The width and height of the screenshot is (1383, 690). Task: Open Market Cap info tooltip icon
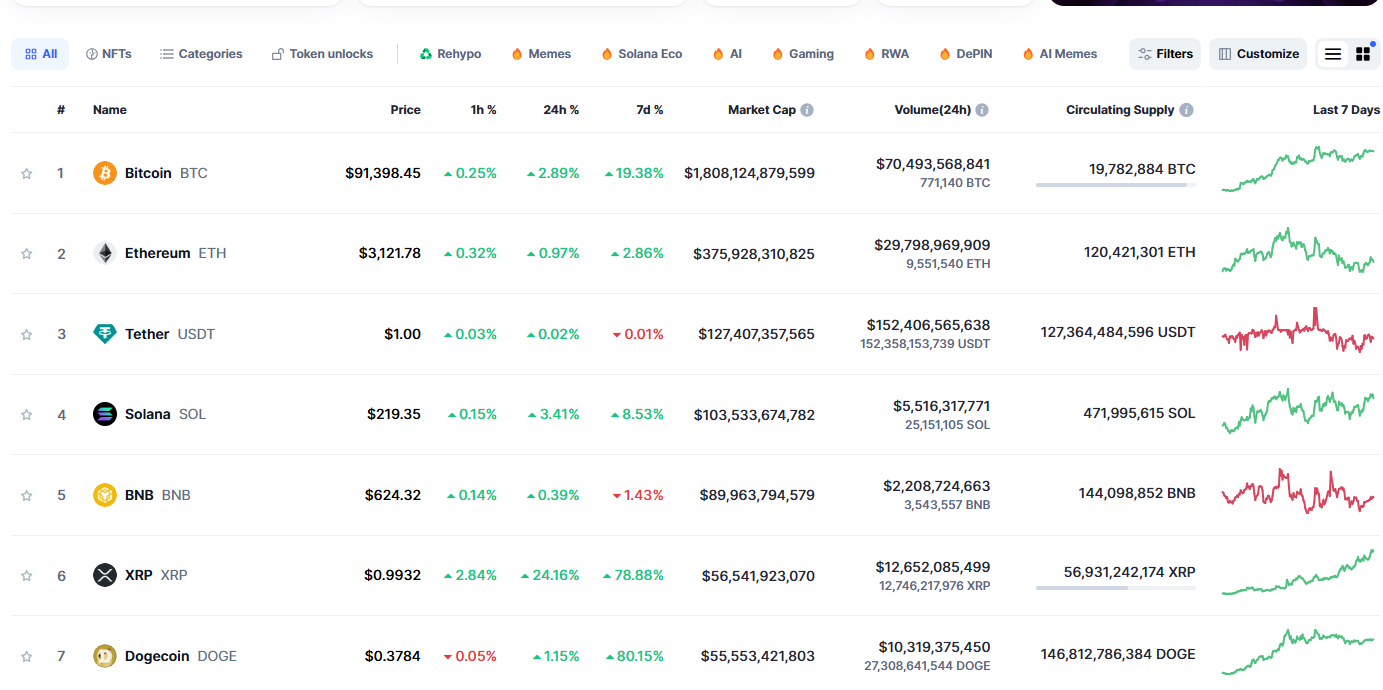[807, 110]
